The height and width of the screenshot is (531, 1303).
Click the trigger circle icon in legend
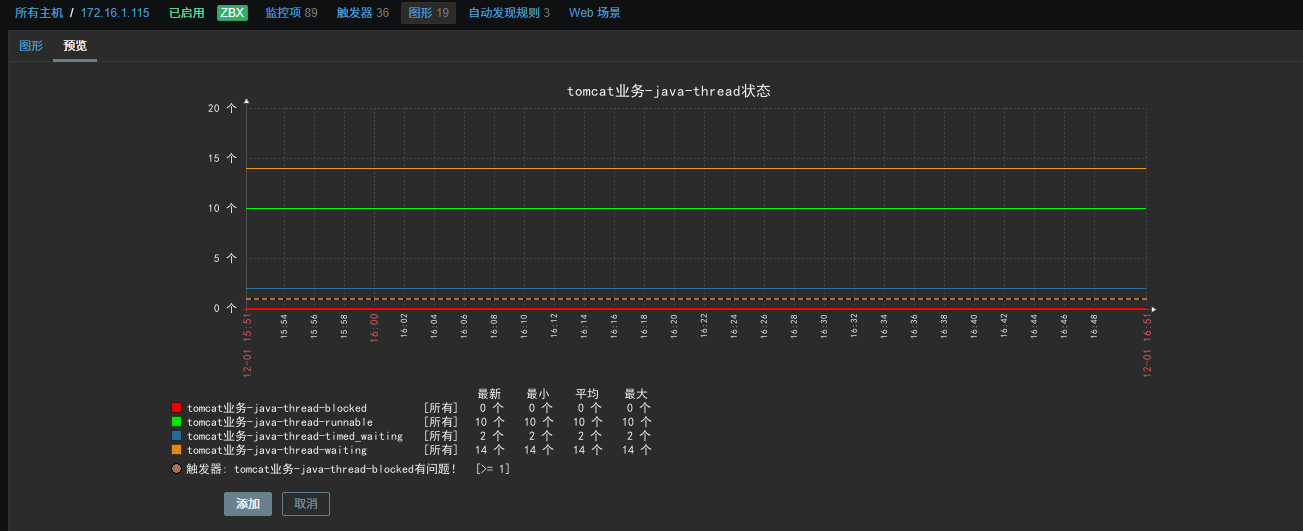click(177, 468)
